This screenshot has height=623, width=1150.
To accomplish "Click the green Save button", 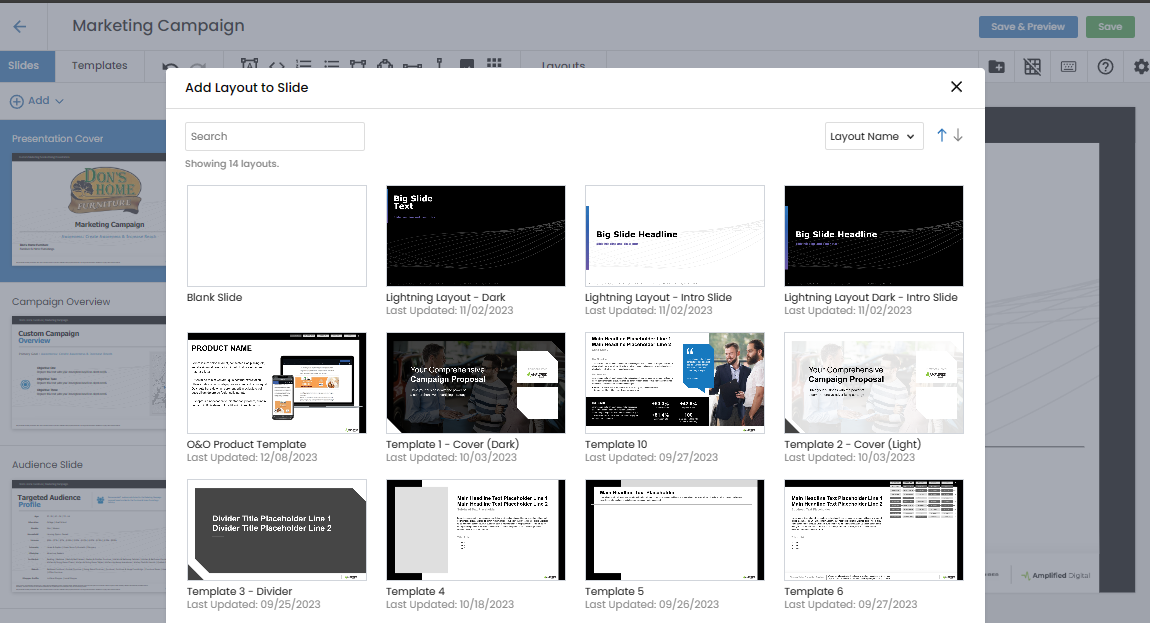I will pos(1109,27).
